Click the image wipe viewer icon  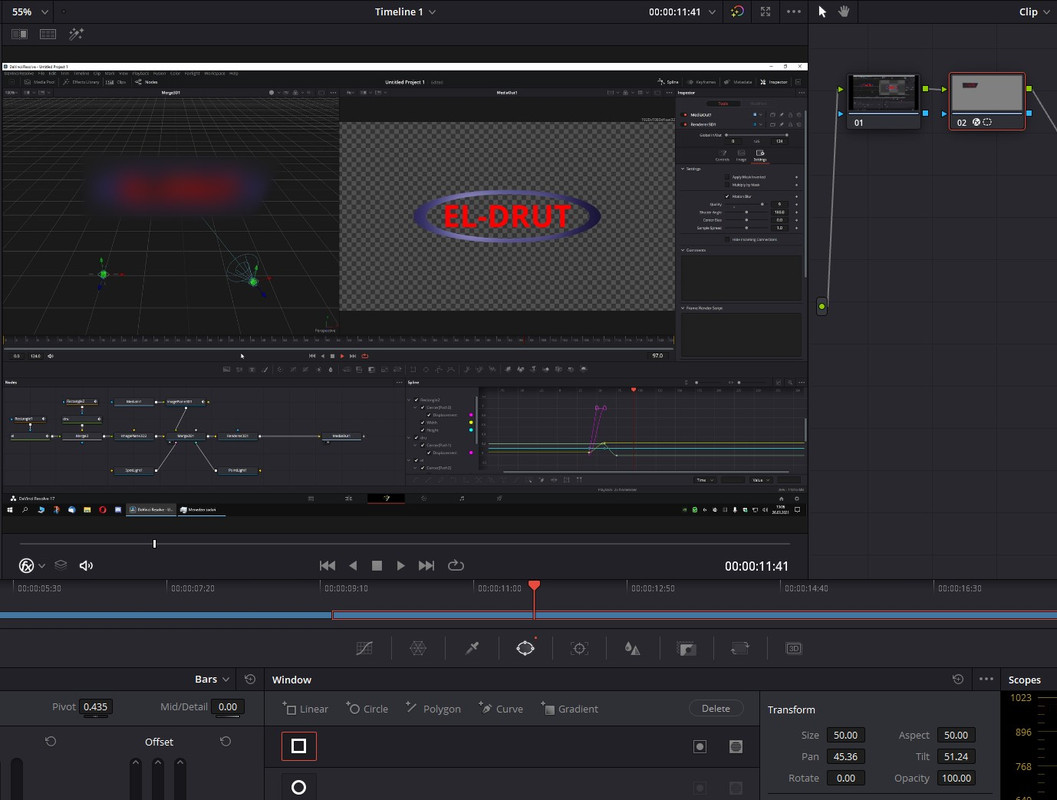pos(20,34)
